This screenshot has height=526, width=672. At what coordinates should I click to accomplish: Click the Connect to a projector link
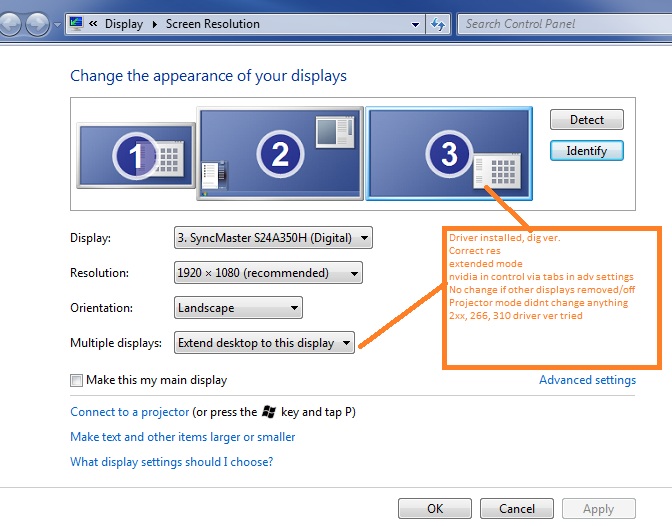pyautogui.click(x=129, y=412)
